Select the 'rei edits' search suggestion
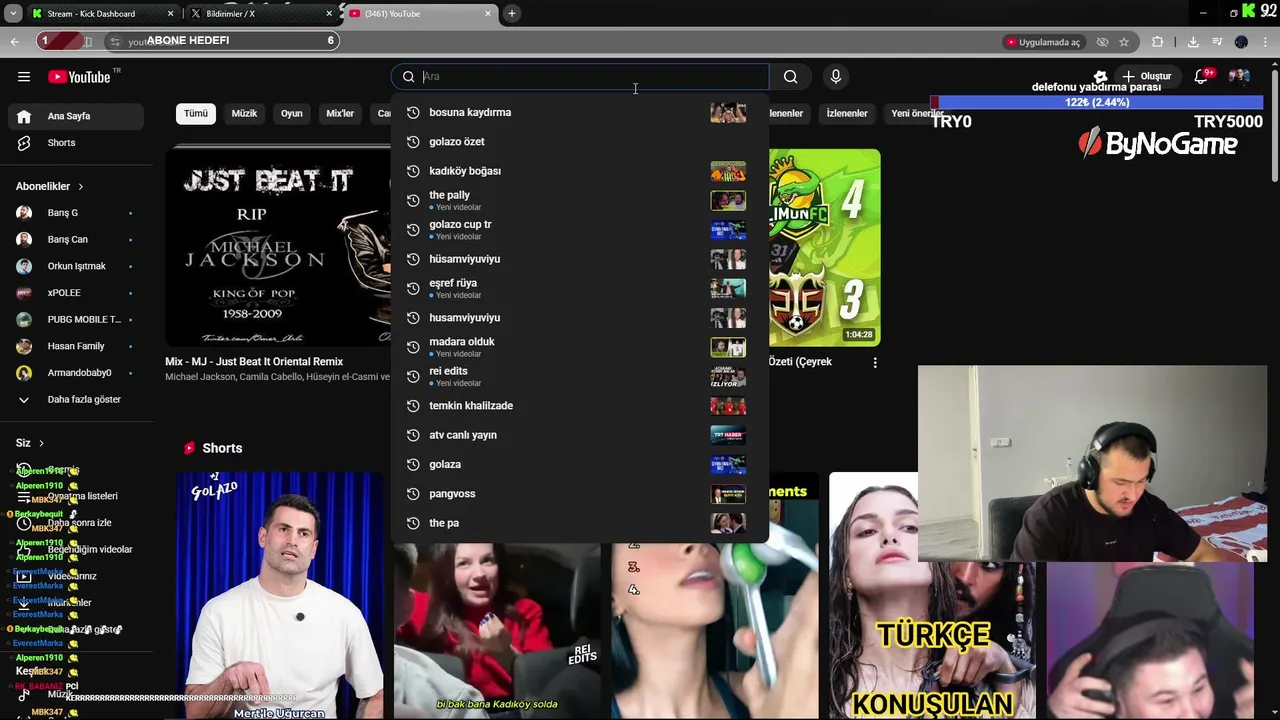 tap(579, 376)
